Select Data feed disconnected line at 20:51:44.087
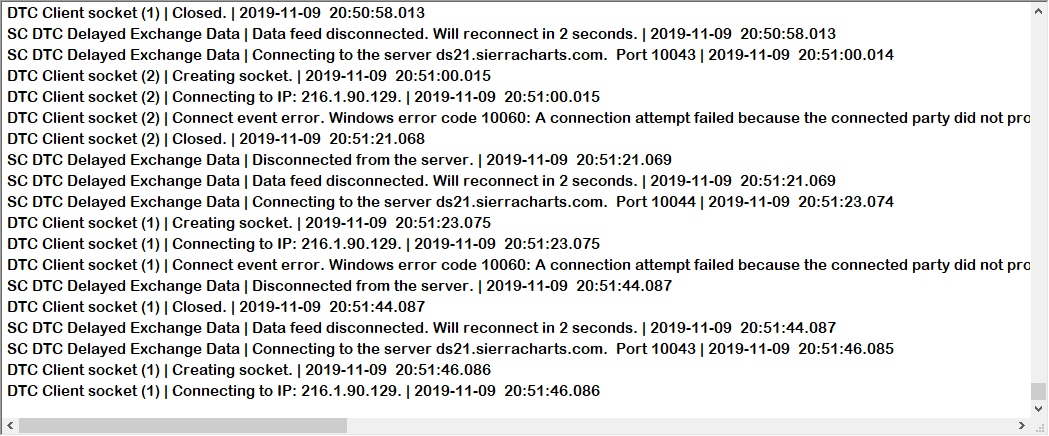The image size is (1049, 436). [x=421, y=328]
